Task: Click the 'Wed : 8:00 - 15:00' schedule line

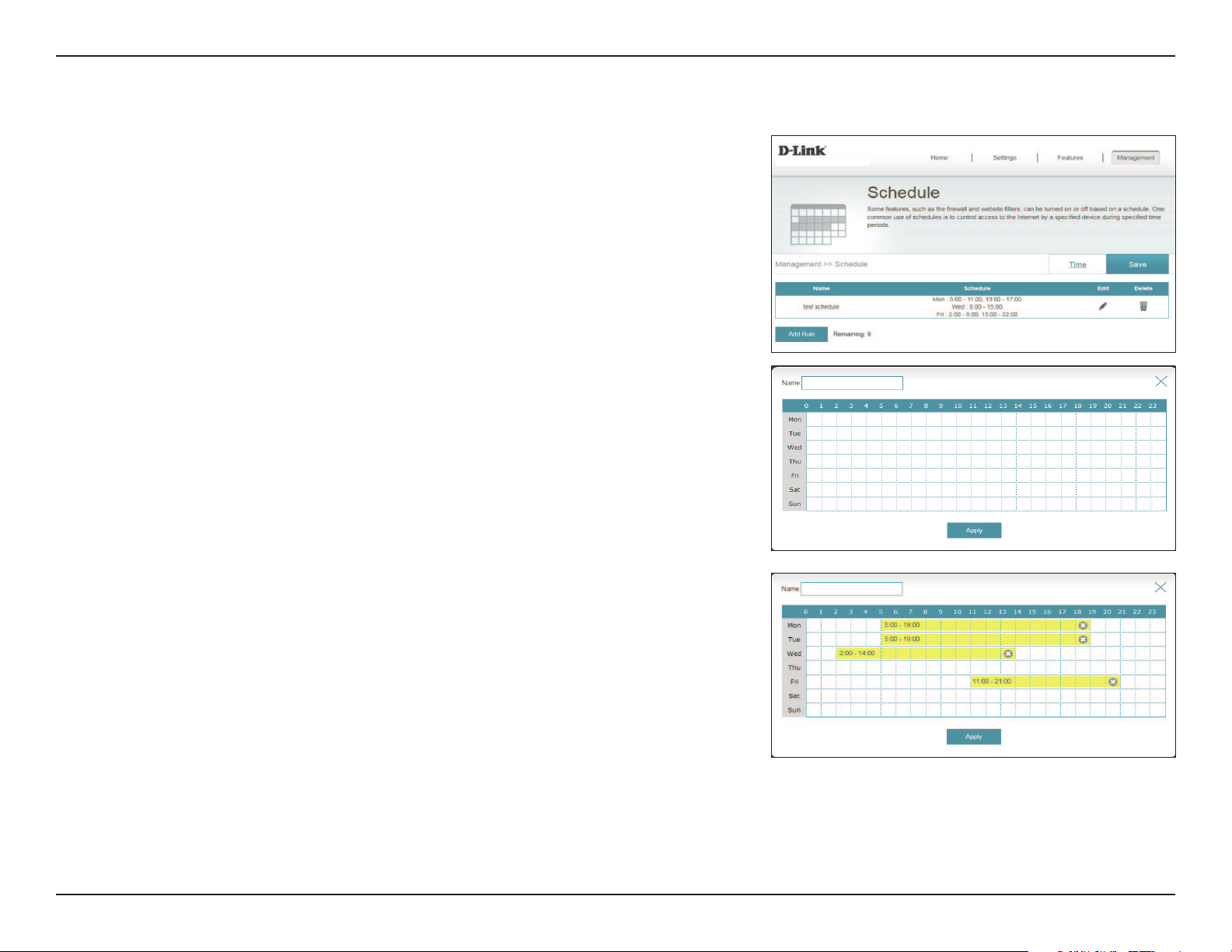Action: 977,307
